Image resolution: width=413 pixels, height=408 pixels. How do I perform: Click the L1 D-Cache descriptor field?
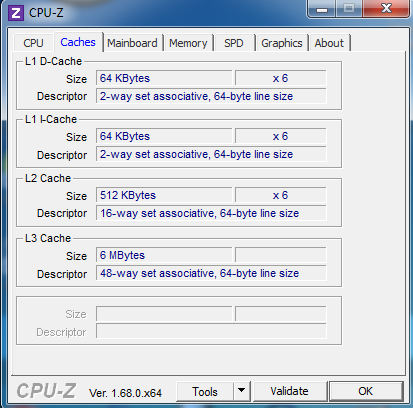click(x=211, y=96)
